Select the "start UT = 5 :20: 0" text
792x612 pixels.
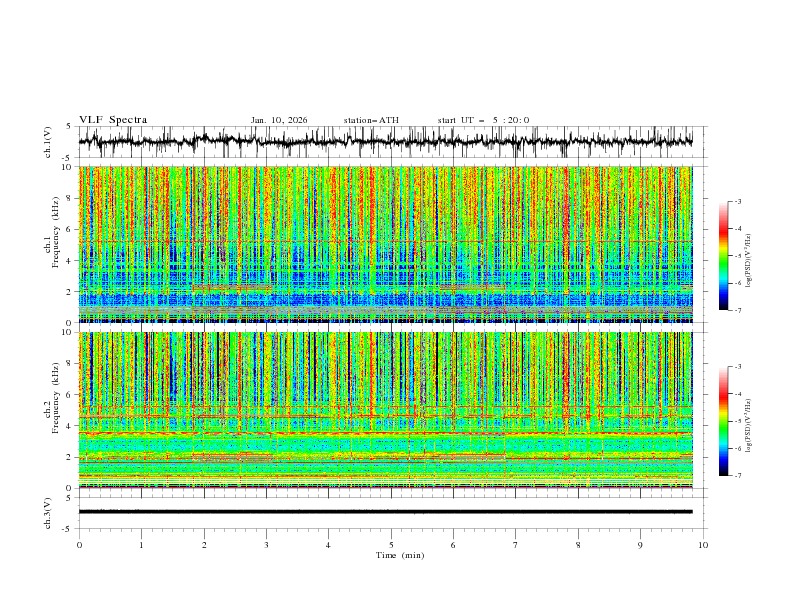click(x=483, y=120)
